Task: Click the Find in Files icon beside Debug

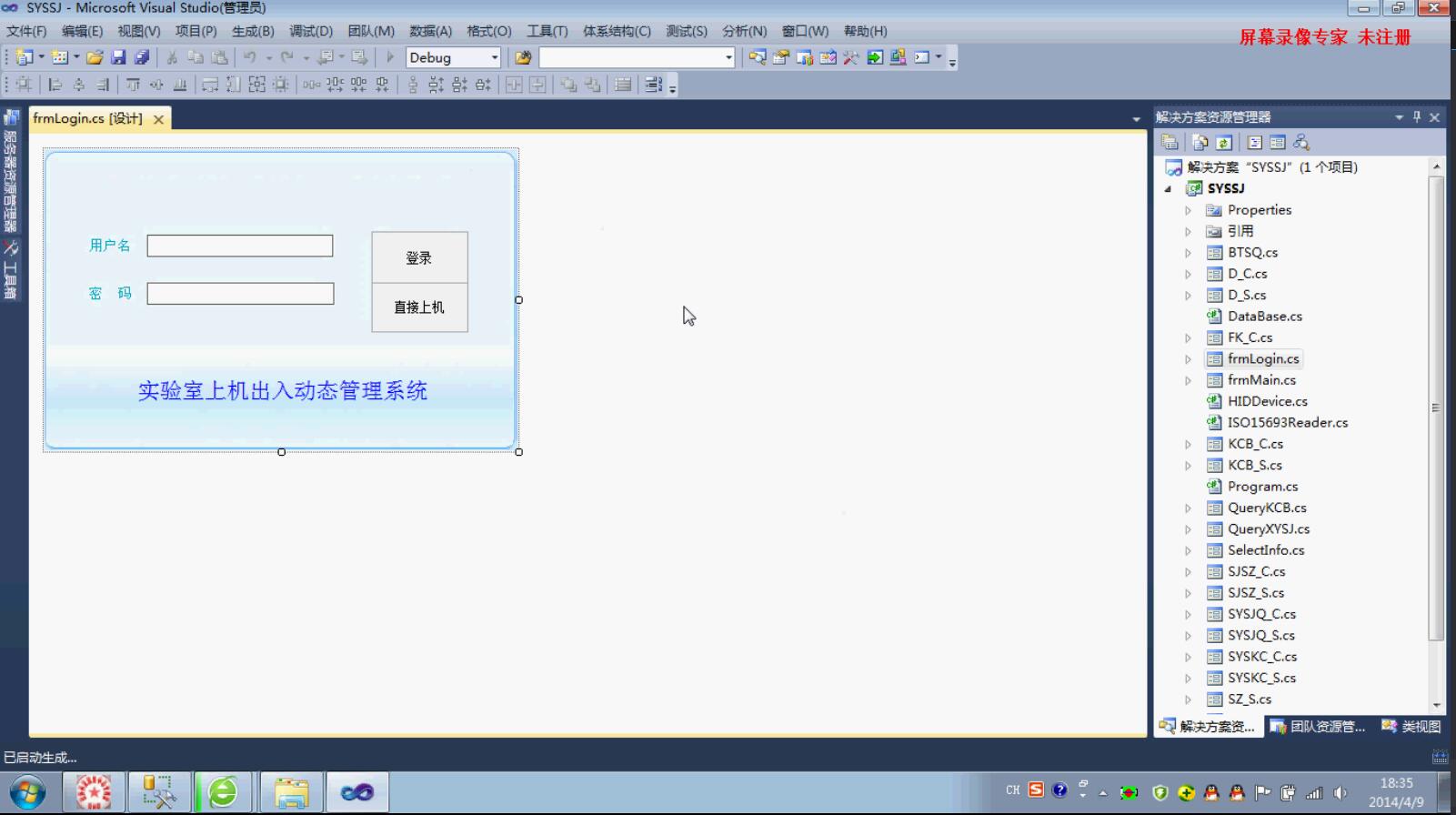Action: pyautogui.click(x=523, y=57)
